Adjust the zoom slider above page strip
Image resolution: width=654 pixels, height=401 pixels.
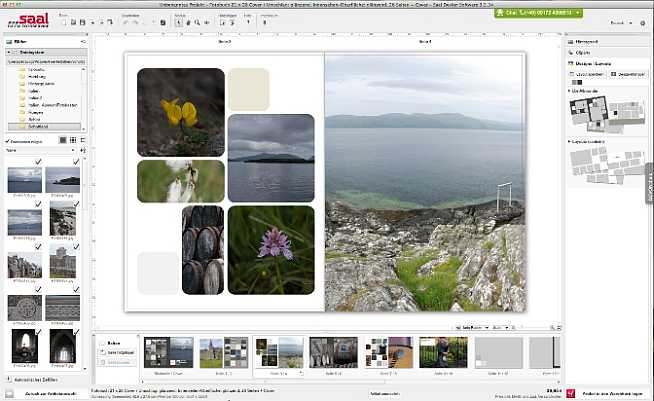click(x=532, y=328)
